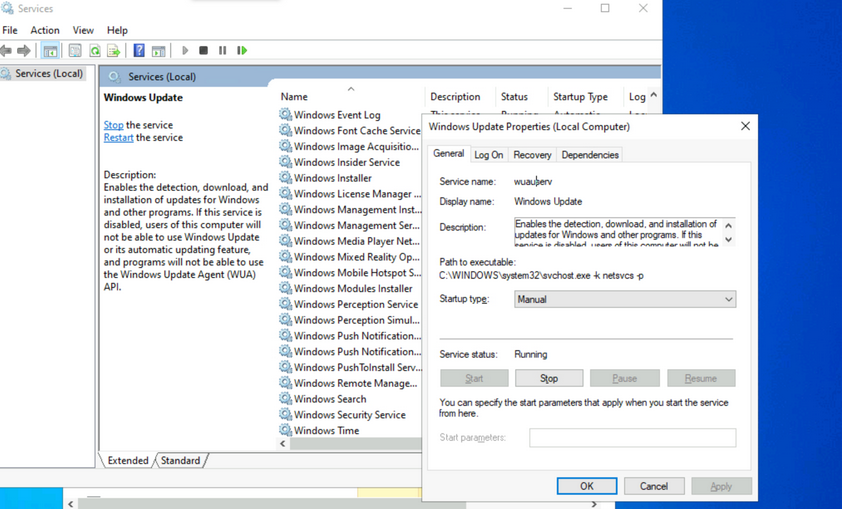Click the Apply button
842x509 pixels.
click(721, 486)
